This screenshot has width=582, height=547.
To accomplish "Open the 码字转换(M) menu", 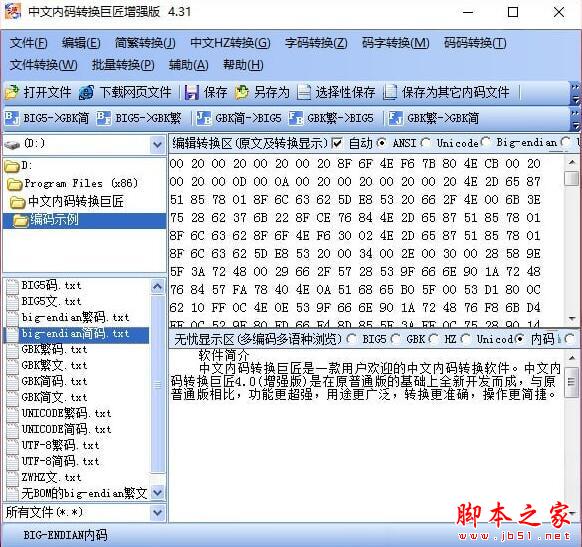I will click(396, 43).
